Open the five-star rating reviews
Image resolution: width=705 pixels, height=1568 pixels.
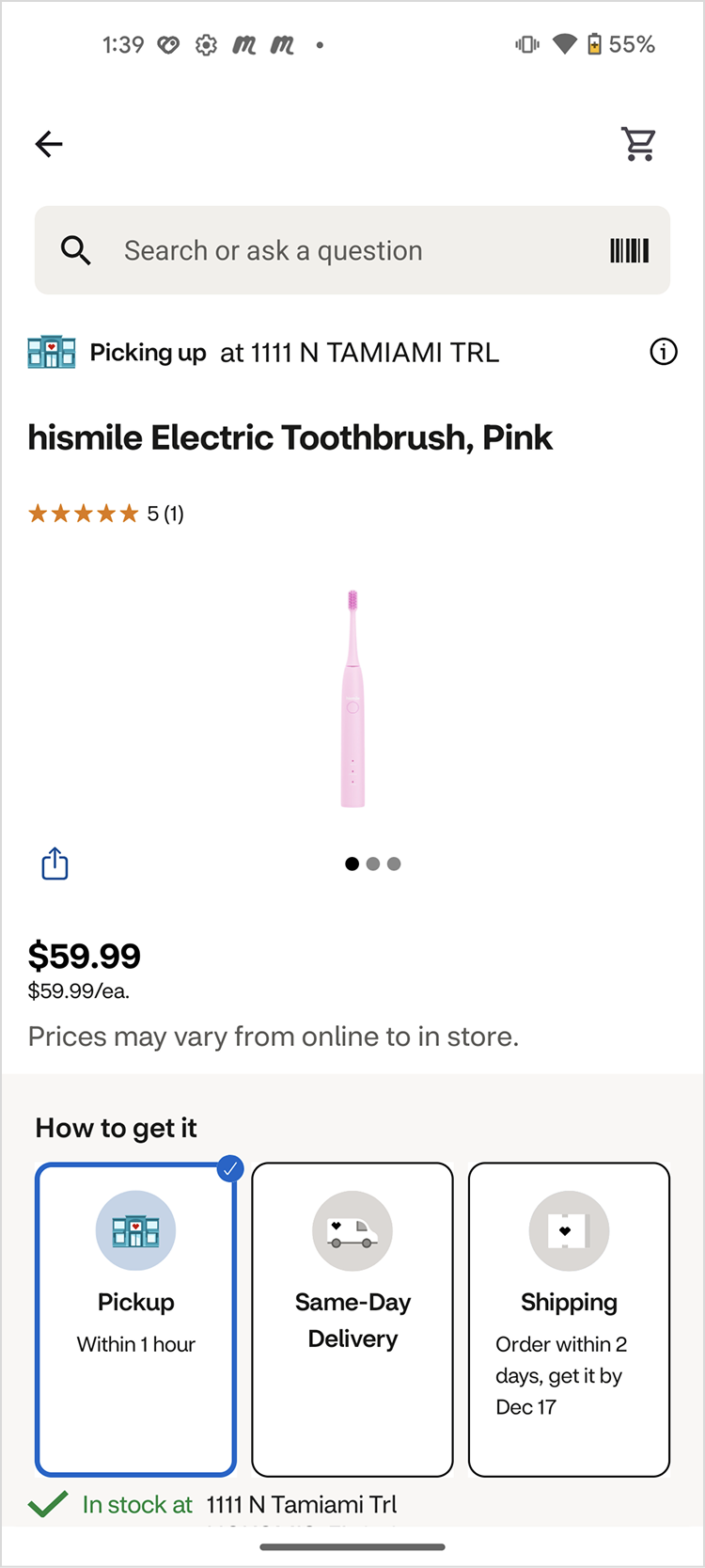[x=105, y=514]
